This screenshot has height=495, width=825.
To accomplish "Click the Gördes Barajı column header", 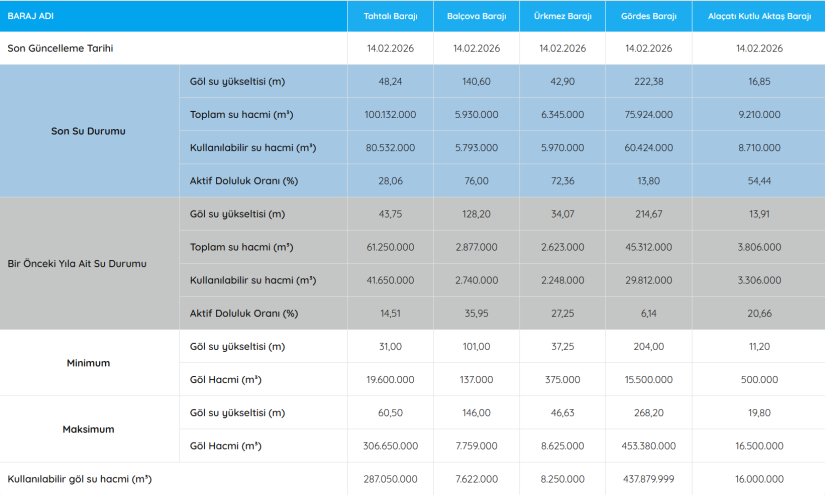I will [648, 17].
